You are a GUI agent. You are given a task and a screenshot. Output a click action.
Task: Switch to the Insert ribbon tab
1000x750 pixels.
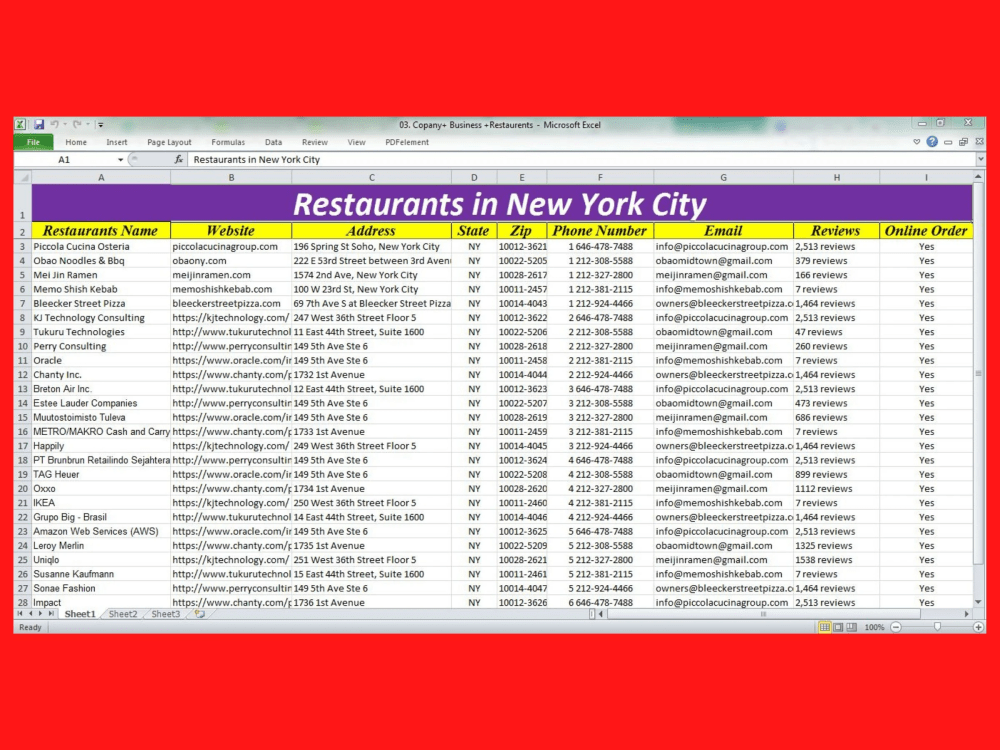click(117, 142)
